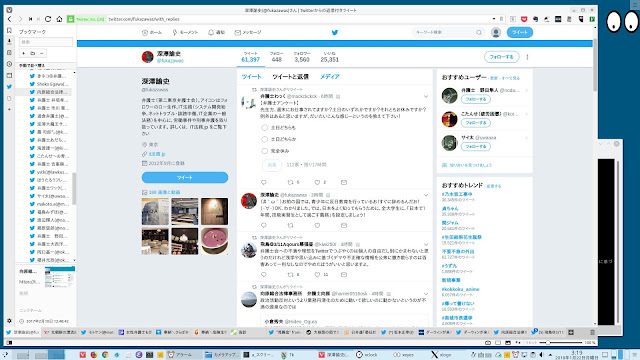Viewport: 640px width, 360px height.
Task: Select poll option 土日どちらか
Action: [264, 139]
